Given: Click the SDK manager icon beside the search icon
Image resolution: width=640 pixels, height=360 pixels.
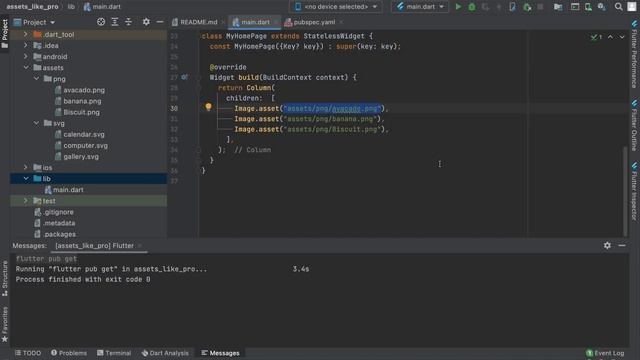Looking at the screenshot, I should 602,7.
